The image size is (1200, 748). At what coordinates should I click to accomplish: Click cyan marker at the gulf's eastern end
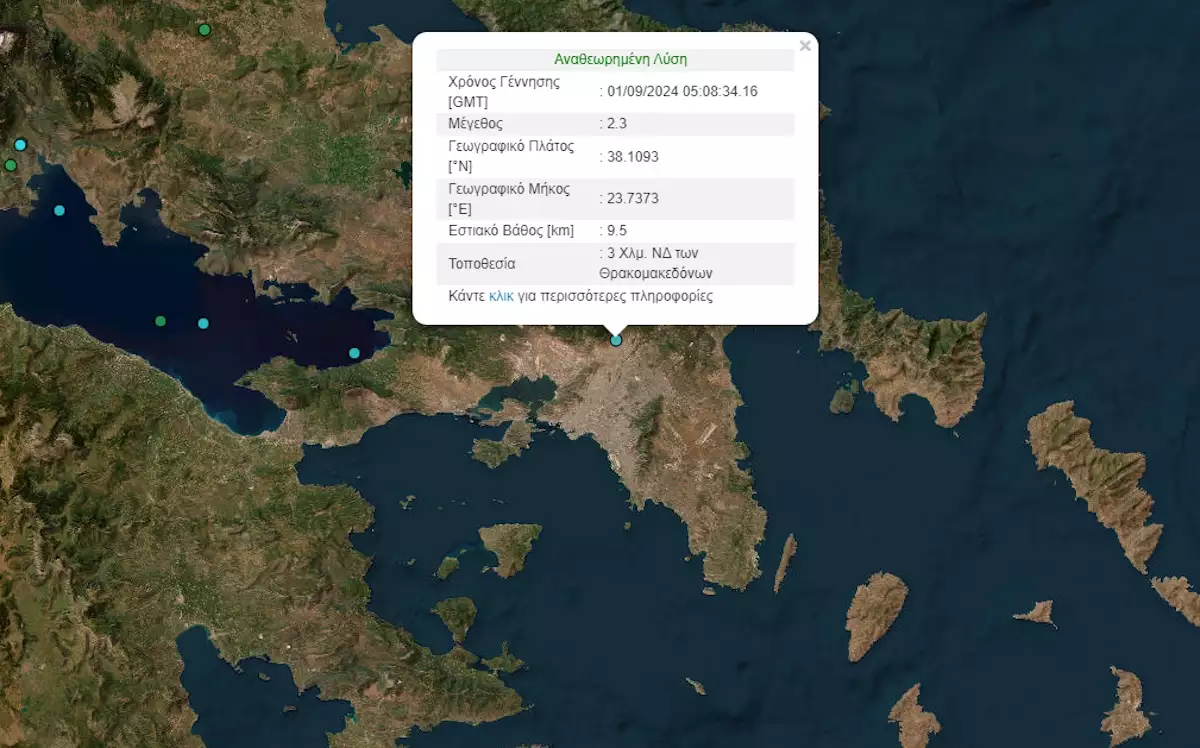354,353
